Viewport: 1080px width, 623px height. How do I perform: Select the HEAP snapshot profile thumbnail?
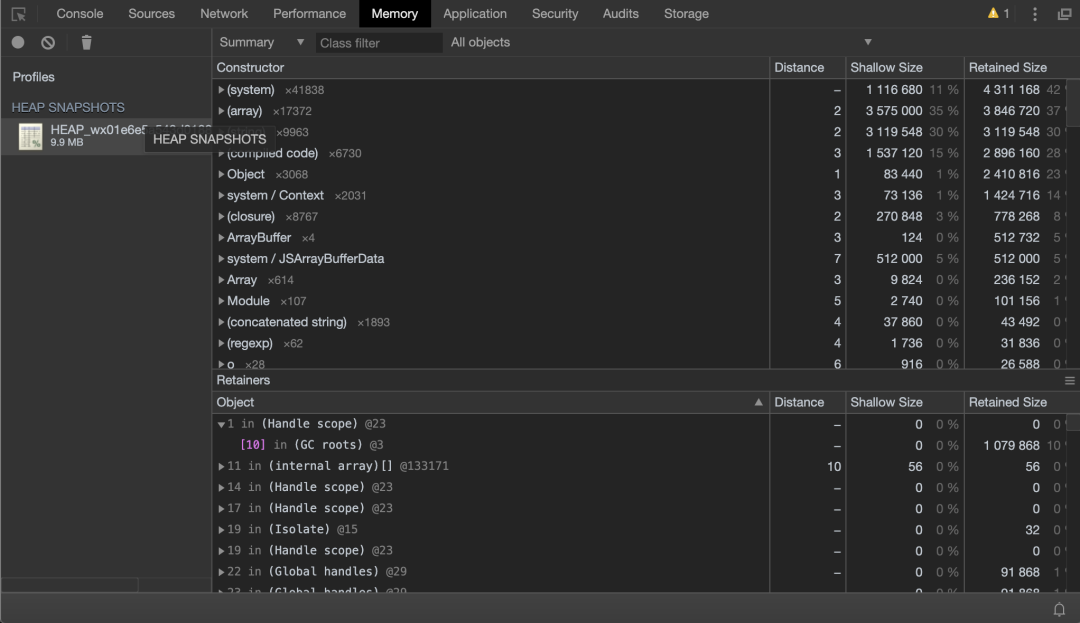30,136
